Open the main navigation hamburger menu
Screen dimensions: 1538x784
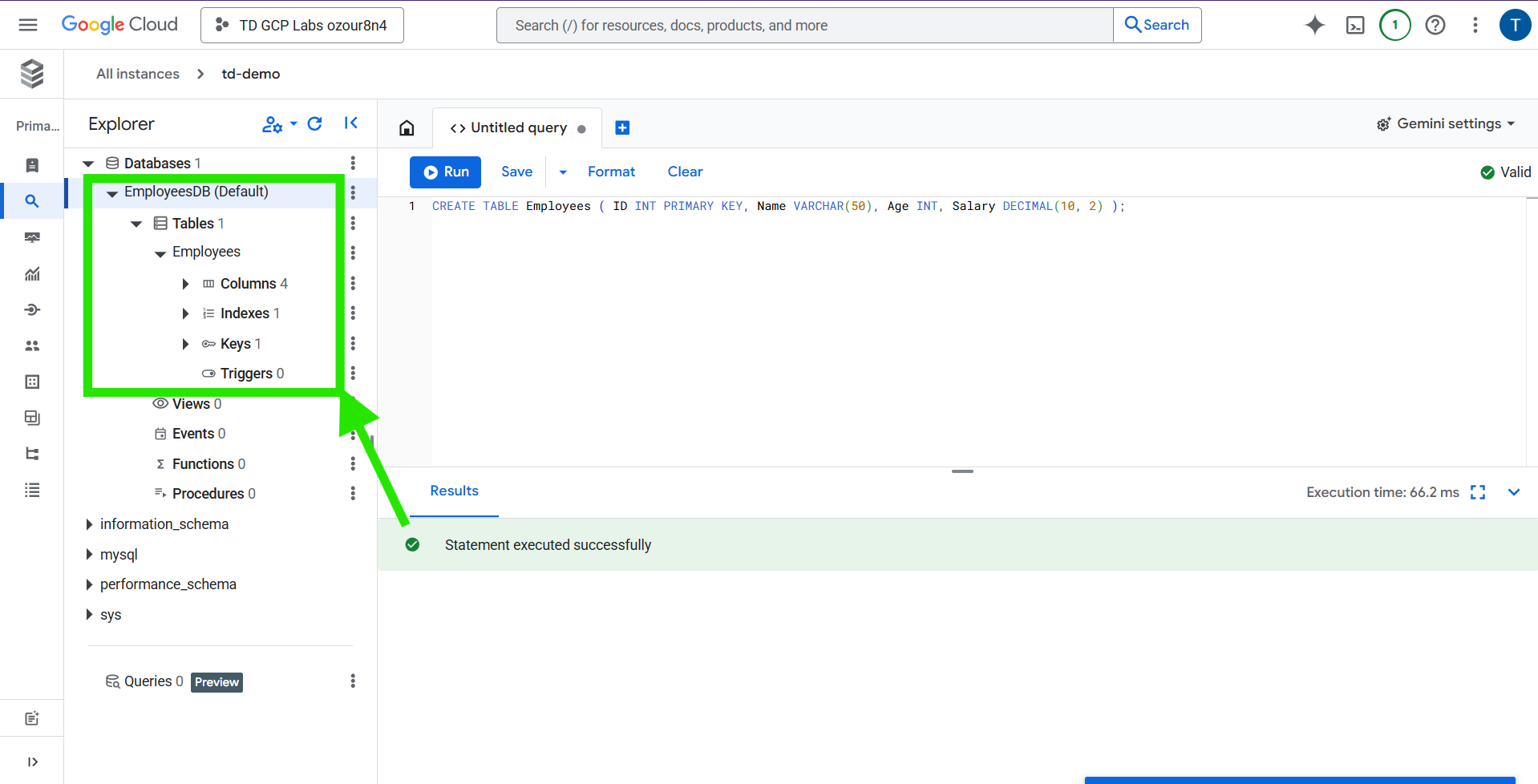(28, 25)
